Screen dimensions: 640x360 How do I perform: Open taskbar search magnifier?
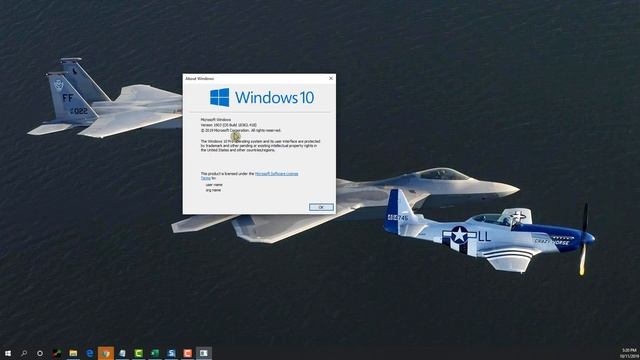(x=24, y=353)
